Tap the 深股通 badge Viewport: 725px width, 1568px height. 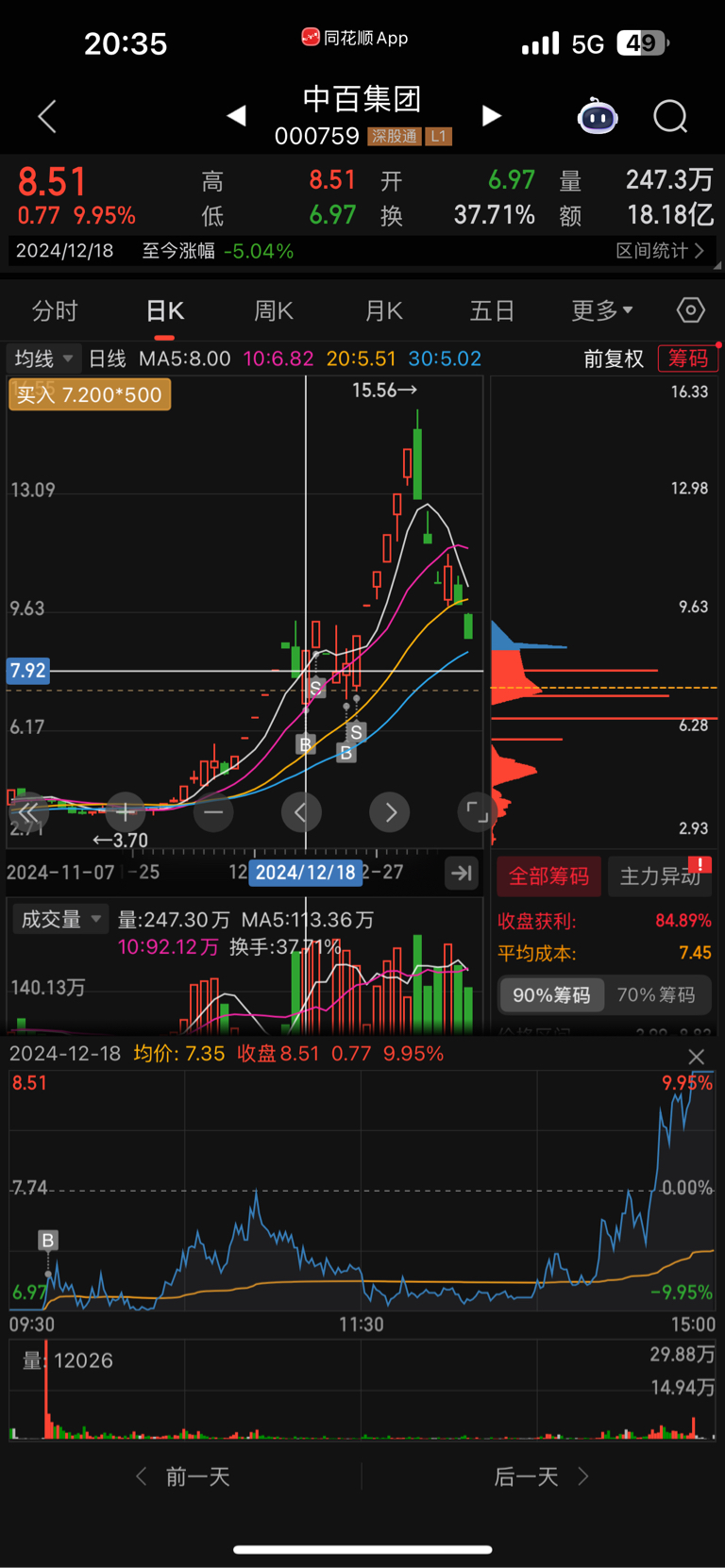[394, 137]
